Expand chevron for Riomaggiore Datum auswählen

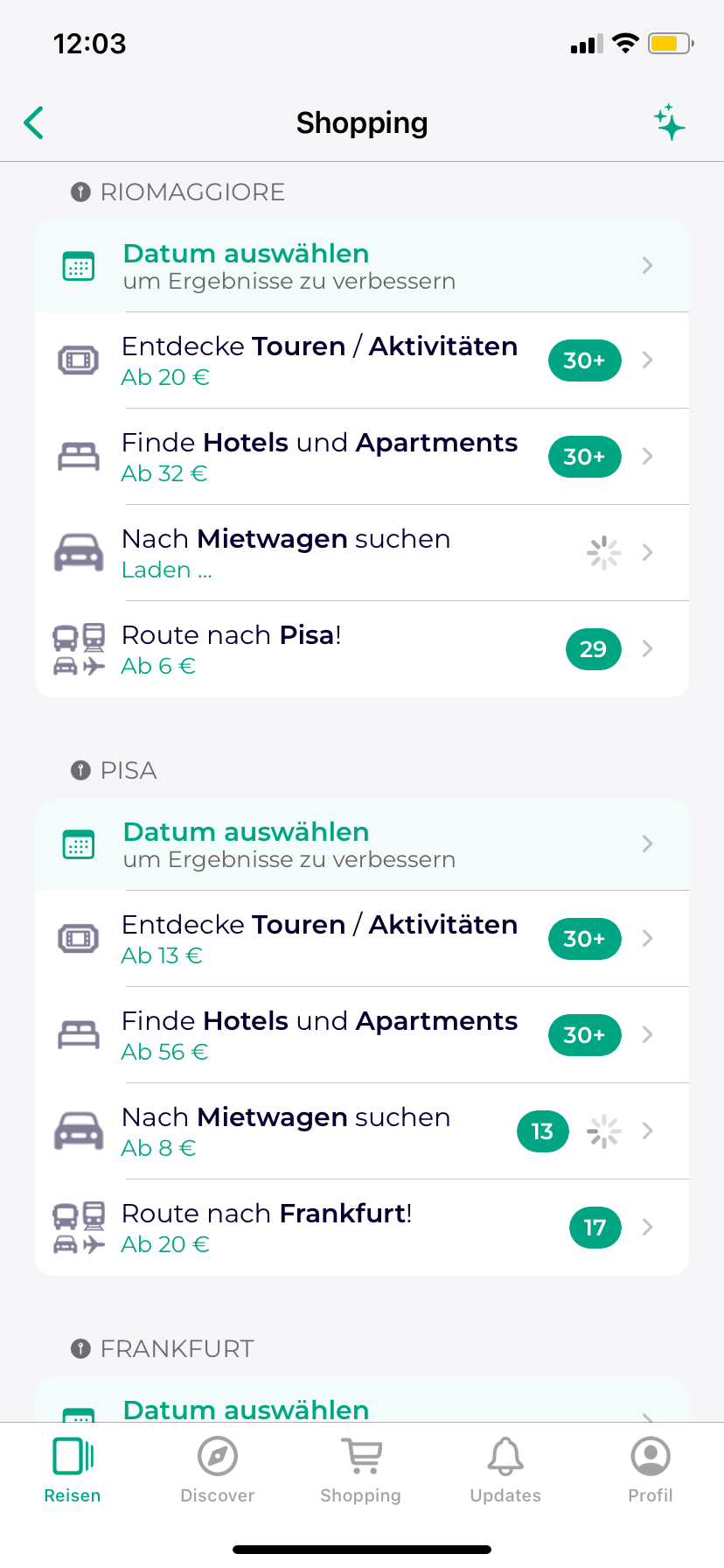(647, 265)
